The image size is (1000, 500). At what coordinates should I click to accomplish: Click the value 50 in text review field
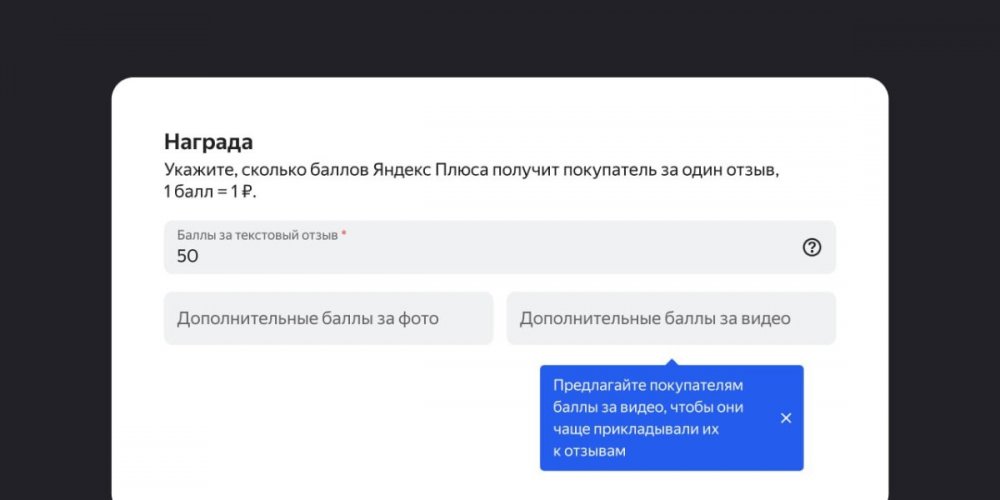188,256
